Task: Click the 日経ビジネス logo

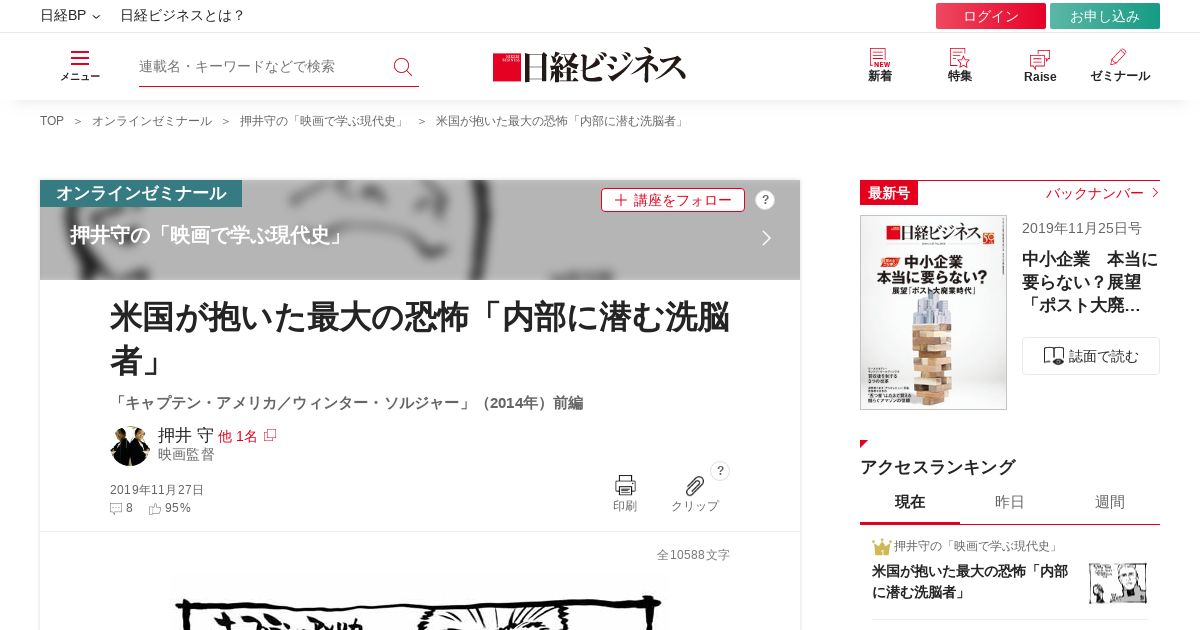Action: tap(589, 66)
